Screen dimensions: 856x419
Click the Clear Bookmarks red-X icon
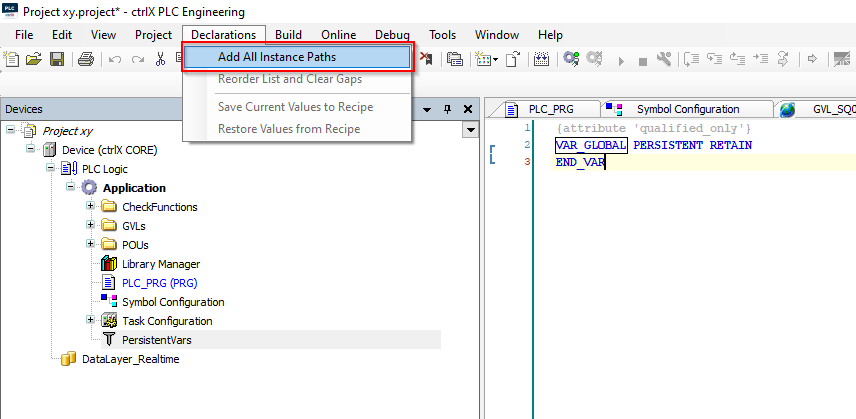point(426,58)
